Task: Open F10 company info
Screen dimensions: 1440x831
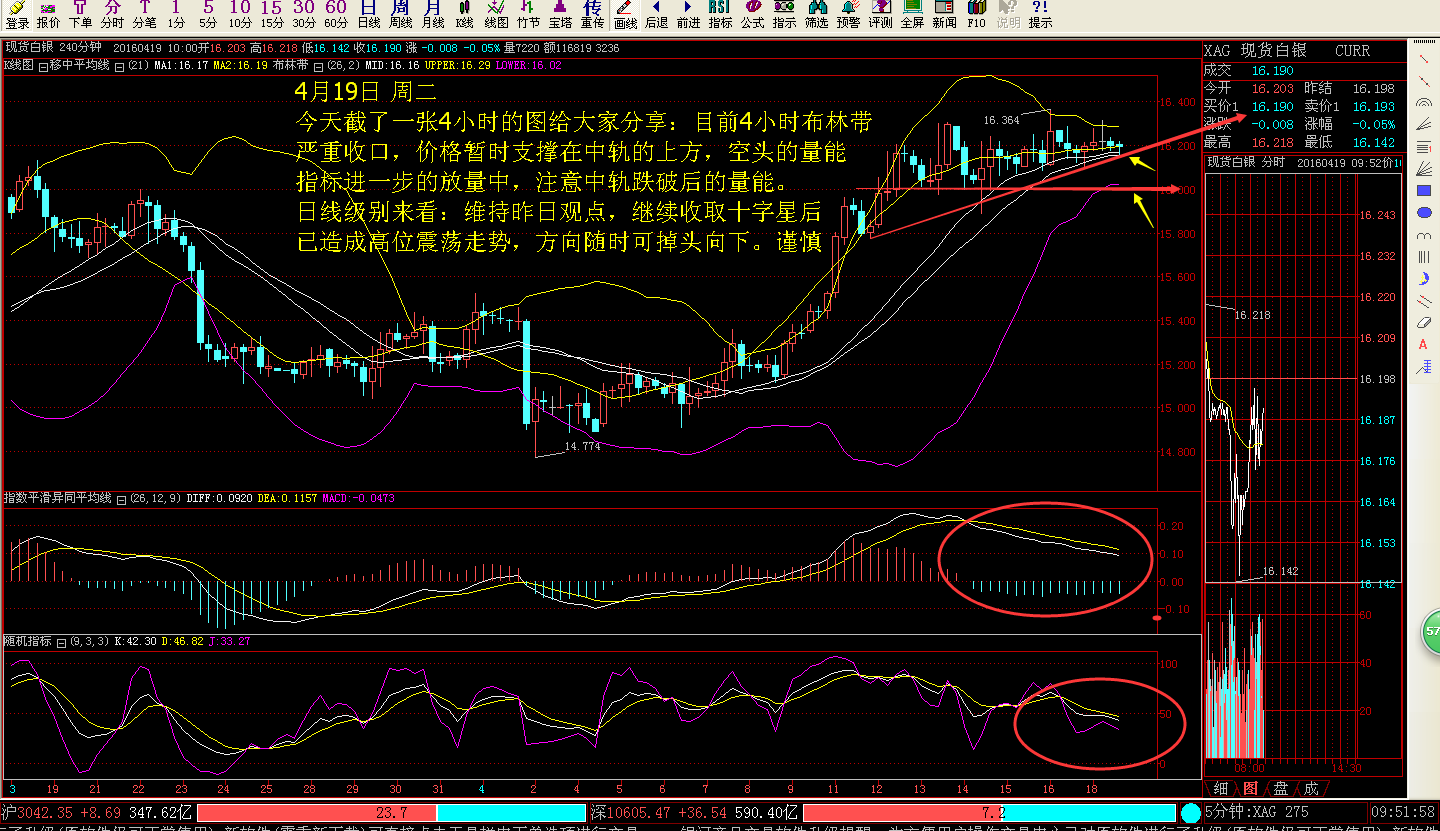Action: pos(976,15)
